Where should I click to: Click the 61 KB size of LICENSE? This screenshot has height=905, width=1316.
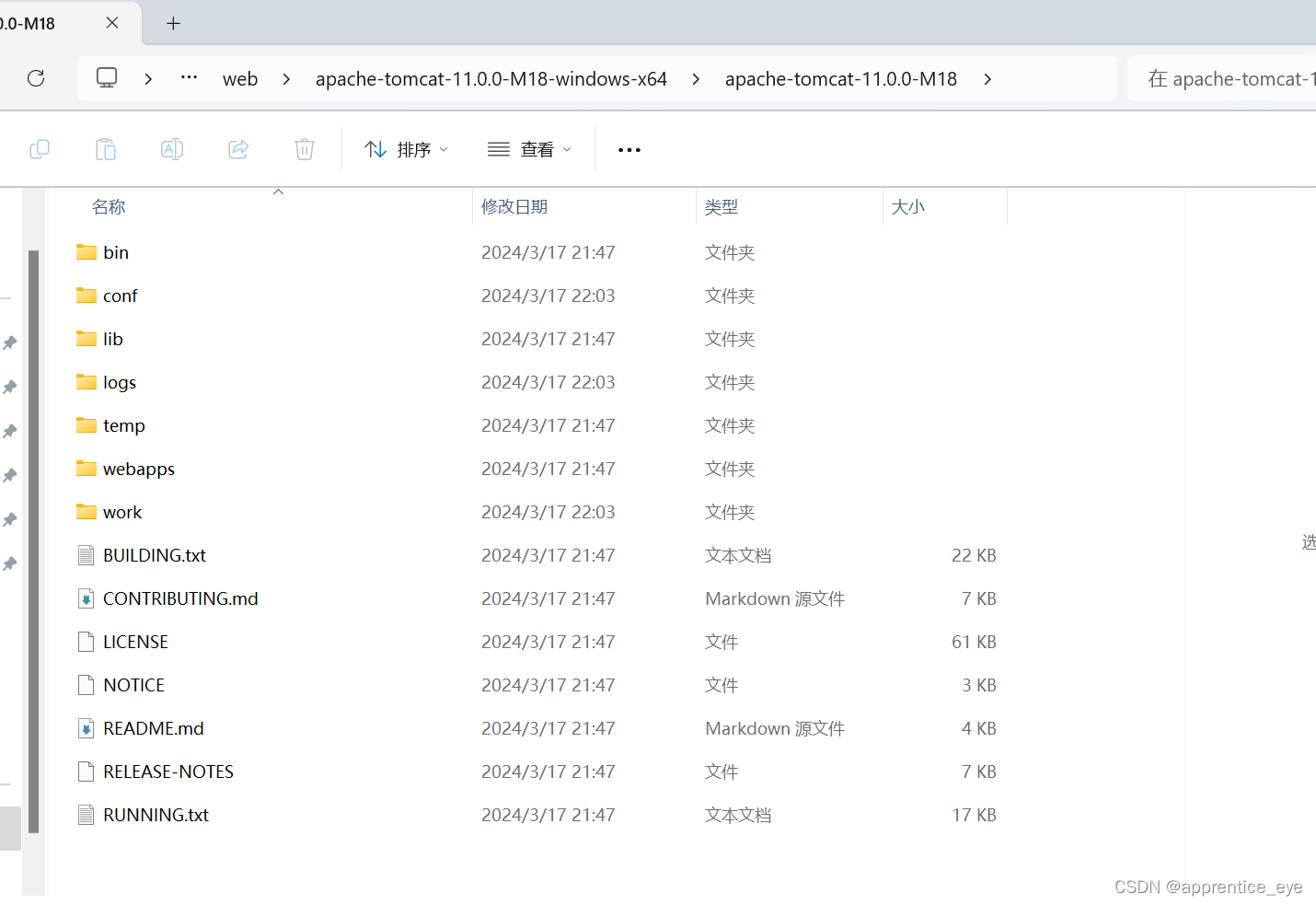[x=974, y=642]
